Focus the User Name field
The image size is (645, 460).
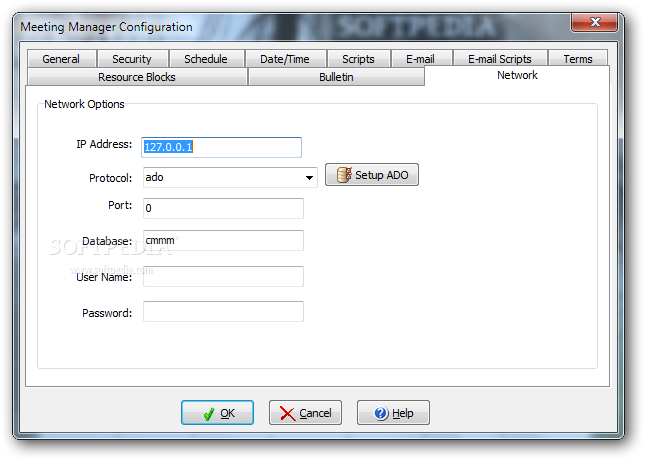tap(223, 276)
